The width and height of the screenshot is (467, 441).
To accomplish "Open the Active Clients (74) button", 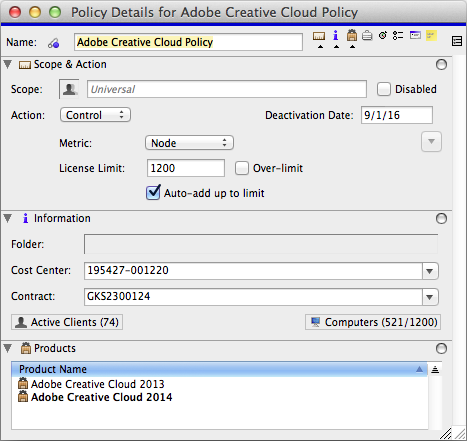I will pyautogui.click(x=67, y=322).
